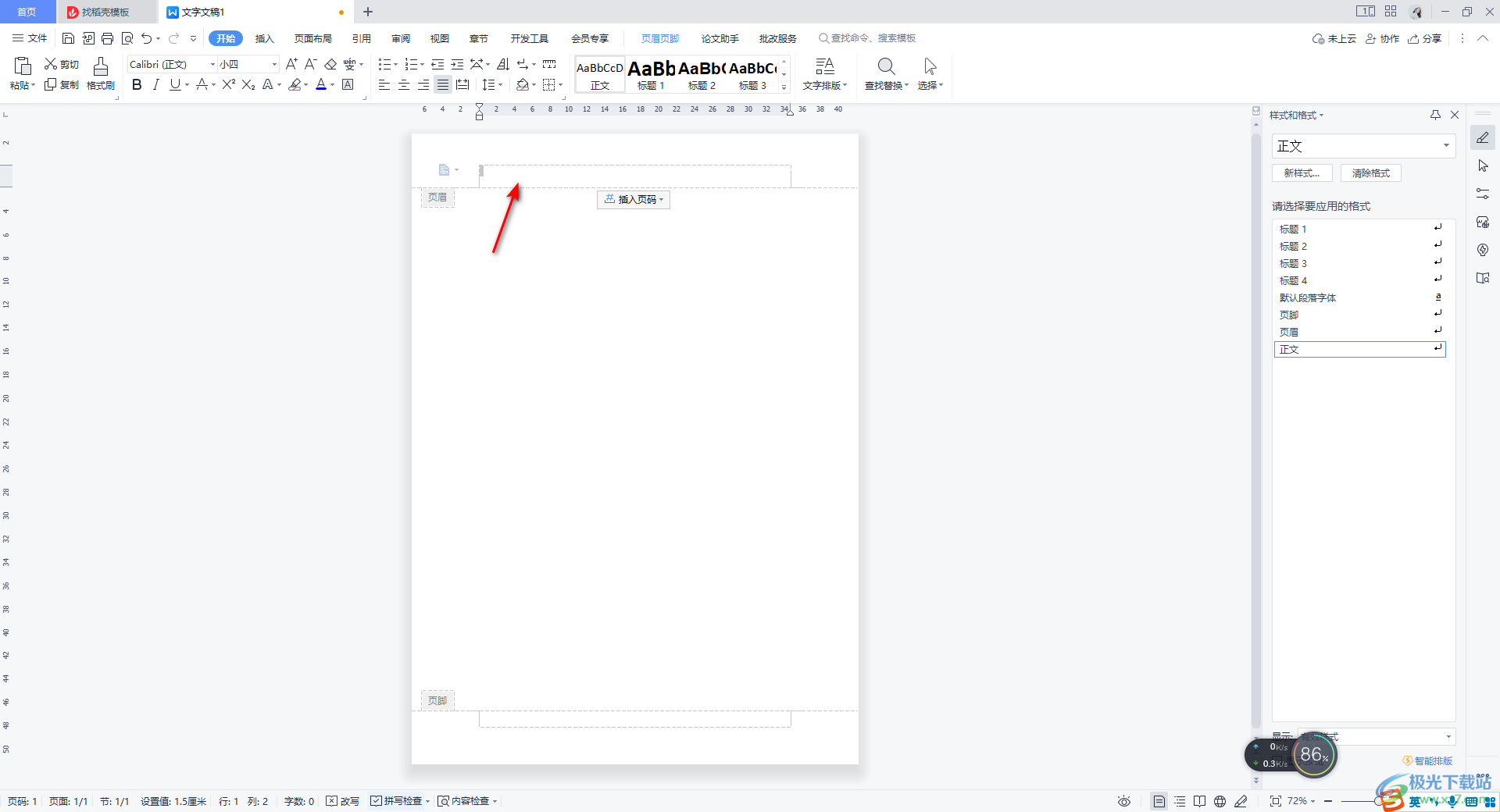
Task: Switch to outline view in status bar
Action: pyautogui.click(x=1180, y=801)
